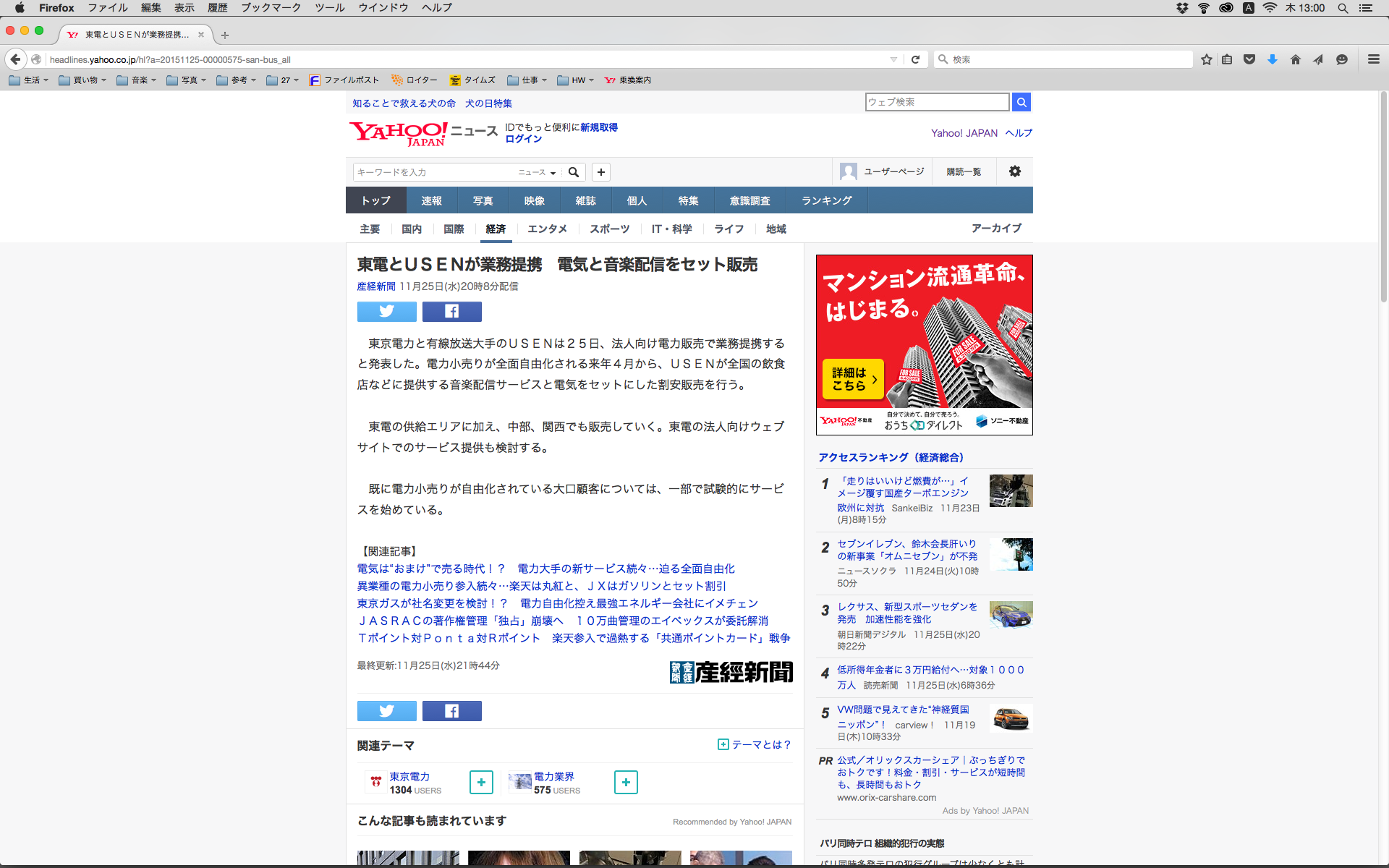Open the Firefox downloads arrow icon
The height and width of the screenshot is (868, 1389).
[x=1272, y=59]
